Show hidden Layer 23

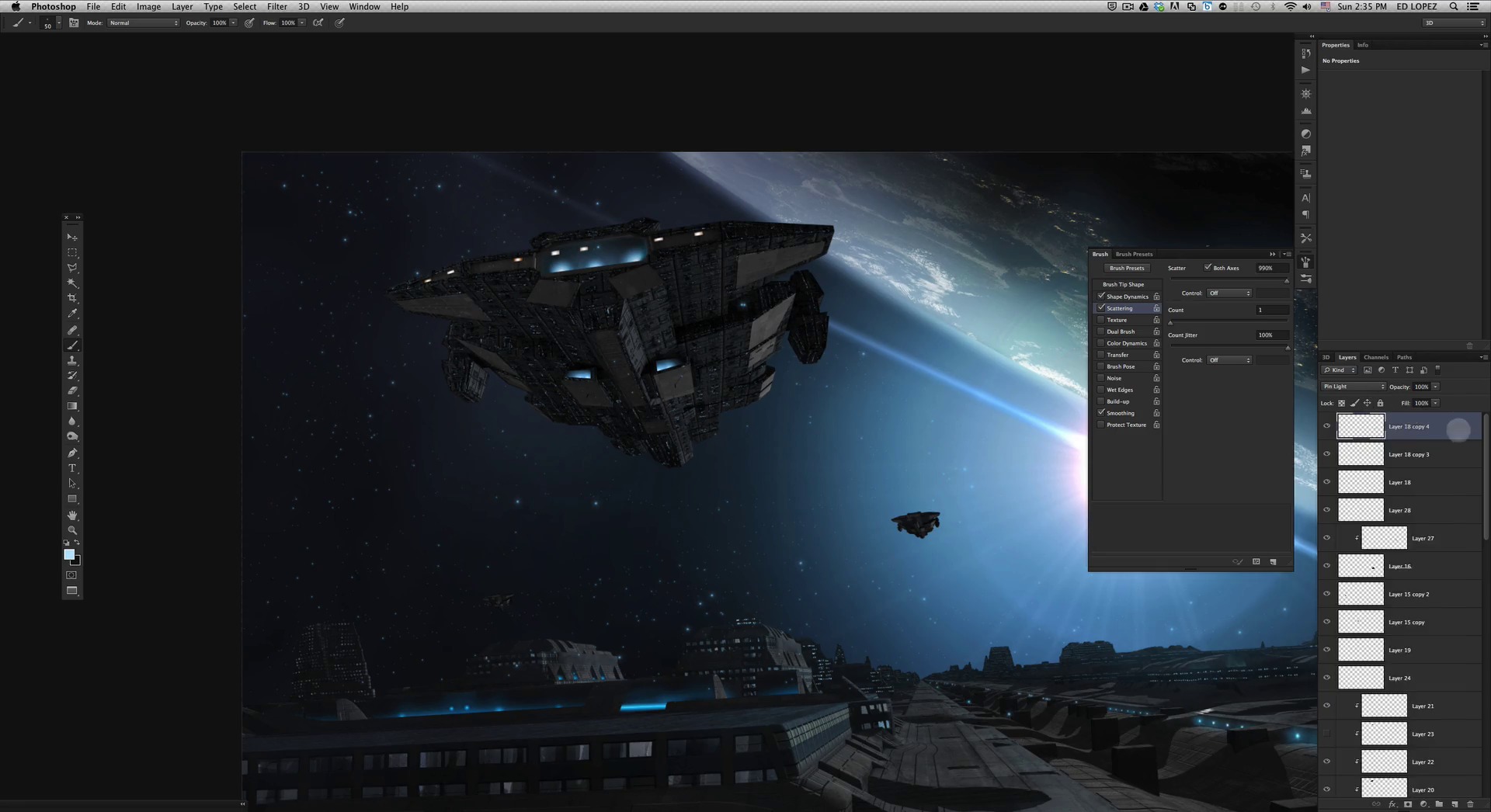coord(1326,734)
